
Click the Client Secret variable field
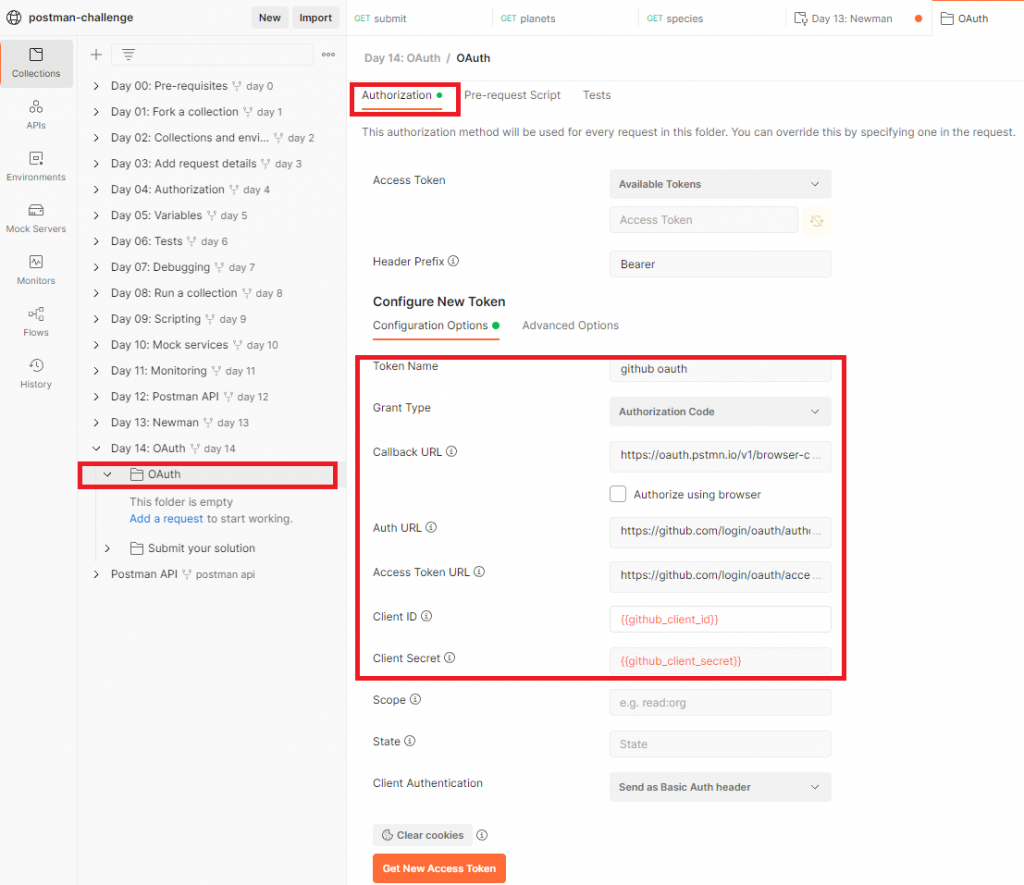tap(720, 661)
